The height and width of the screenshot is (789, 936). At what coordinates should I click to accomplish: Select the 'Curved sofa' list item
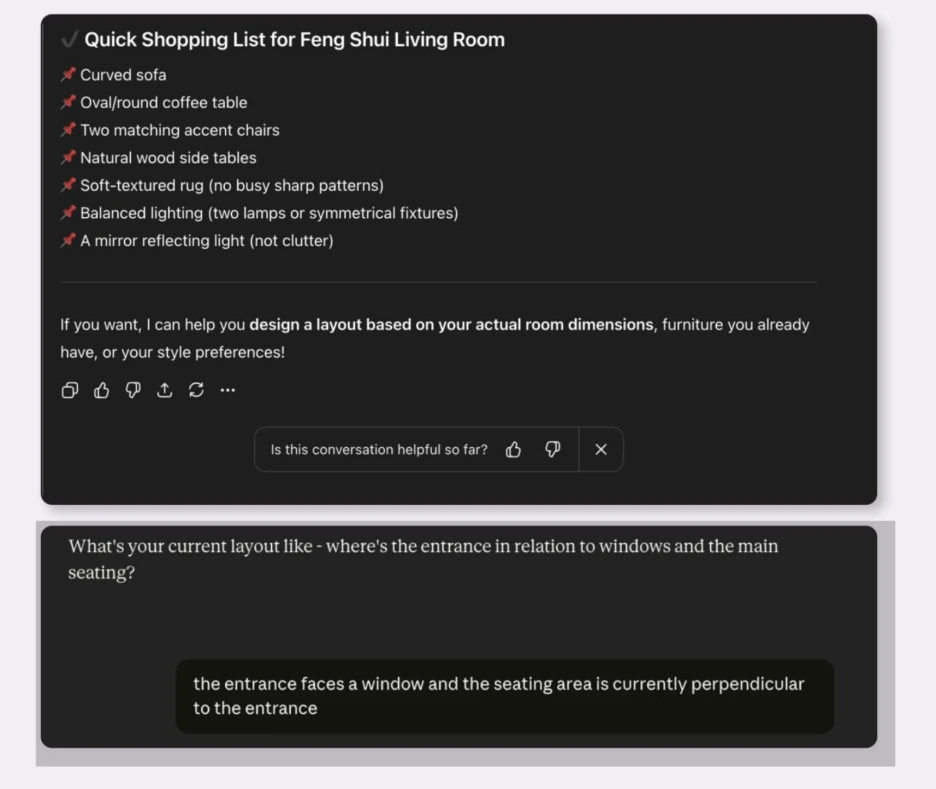tap(123, 75)
